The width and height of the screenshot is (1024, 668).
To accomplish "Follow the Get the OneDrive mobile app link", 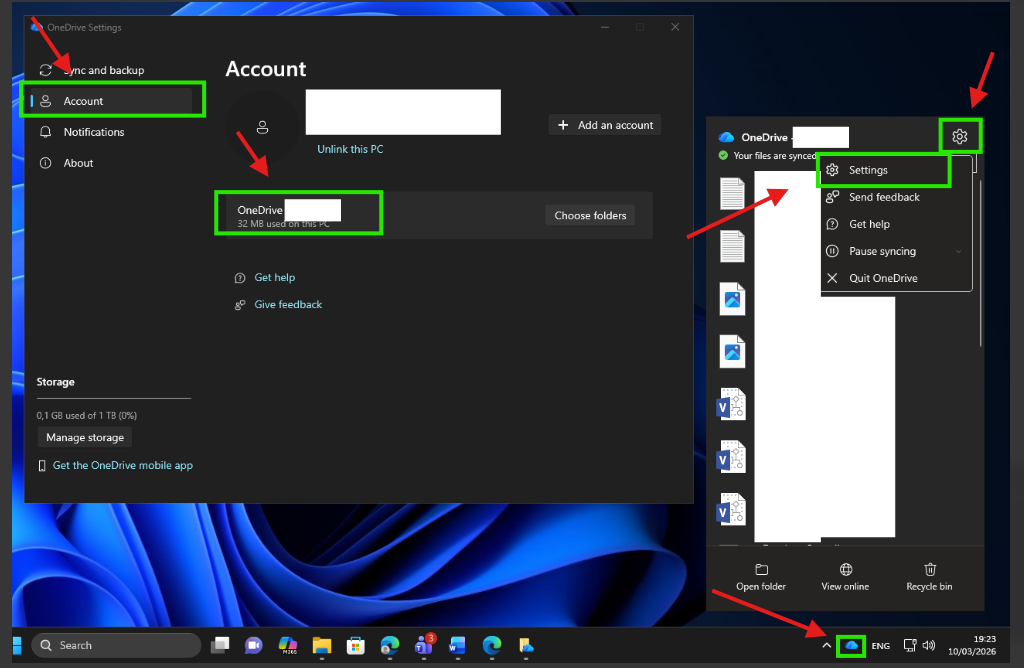I will [122, 466].
